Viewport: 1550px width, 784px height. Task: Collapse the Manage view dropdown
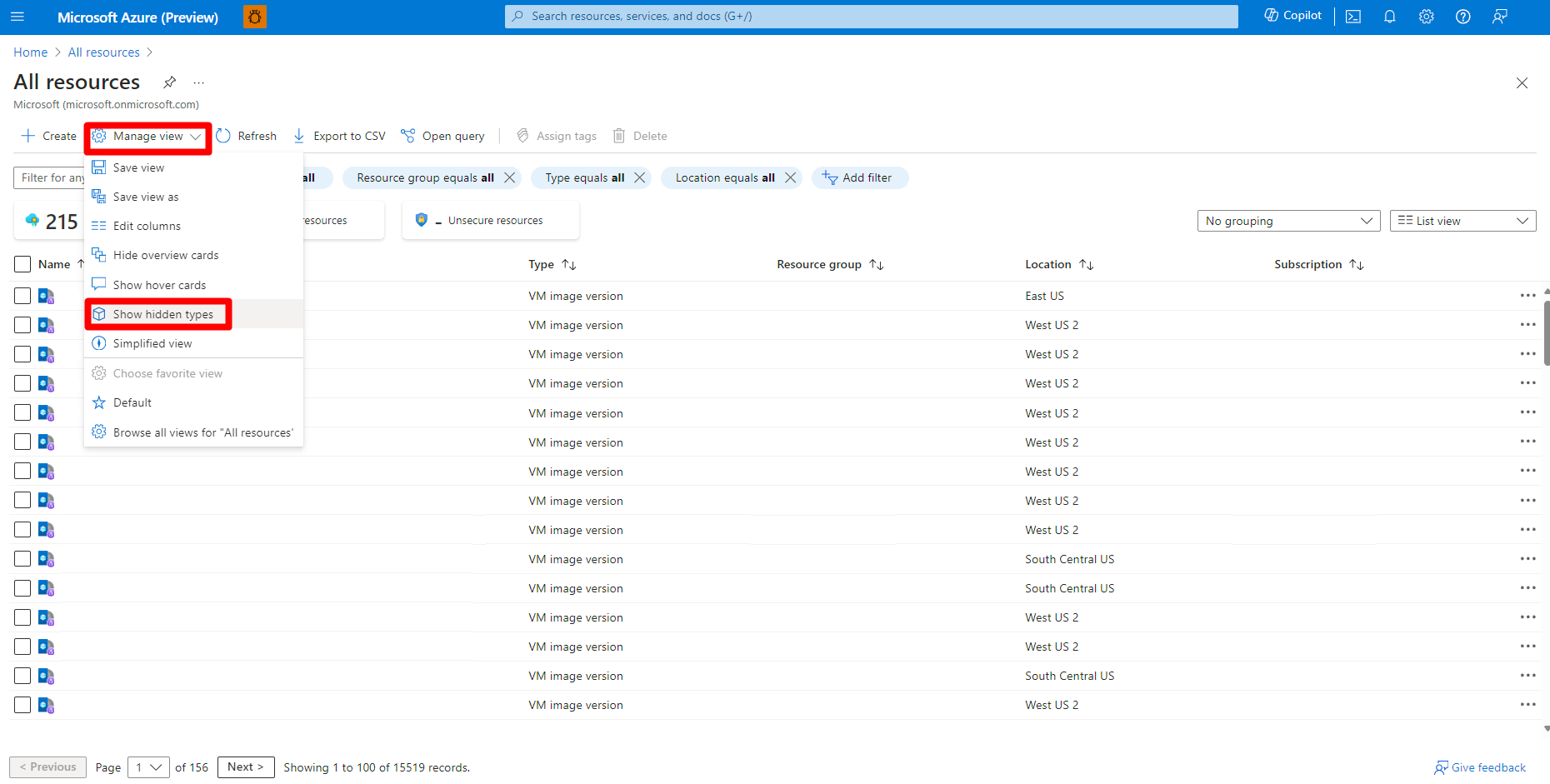pos(147,137)
